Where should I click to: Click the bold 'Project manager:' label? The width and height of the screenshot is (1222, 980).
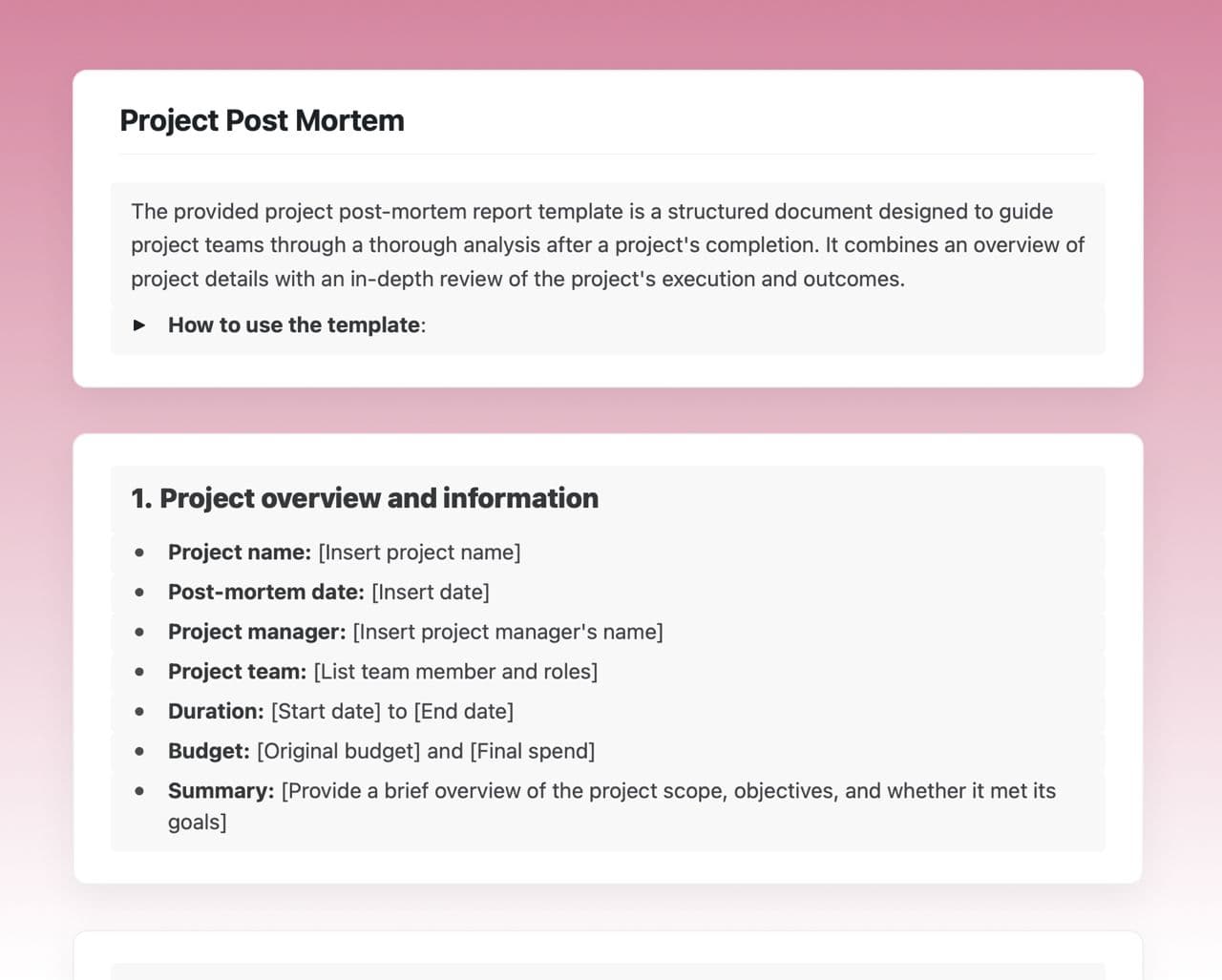pos(257,633)
